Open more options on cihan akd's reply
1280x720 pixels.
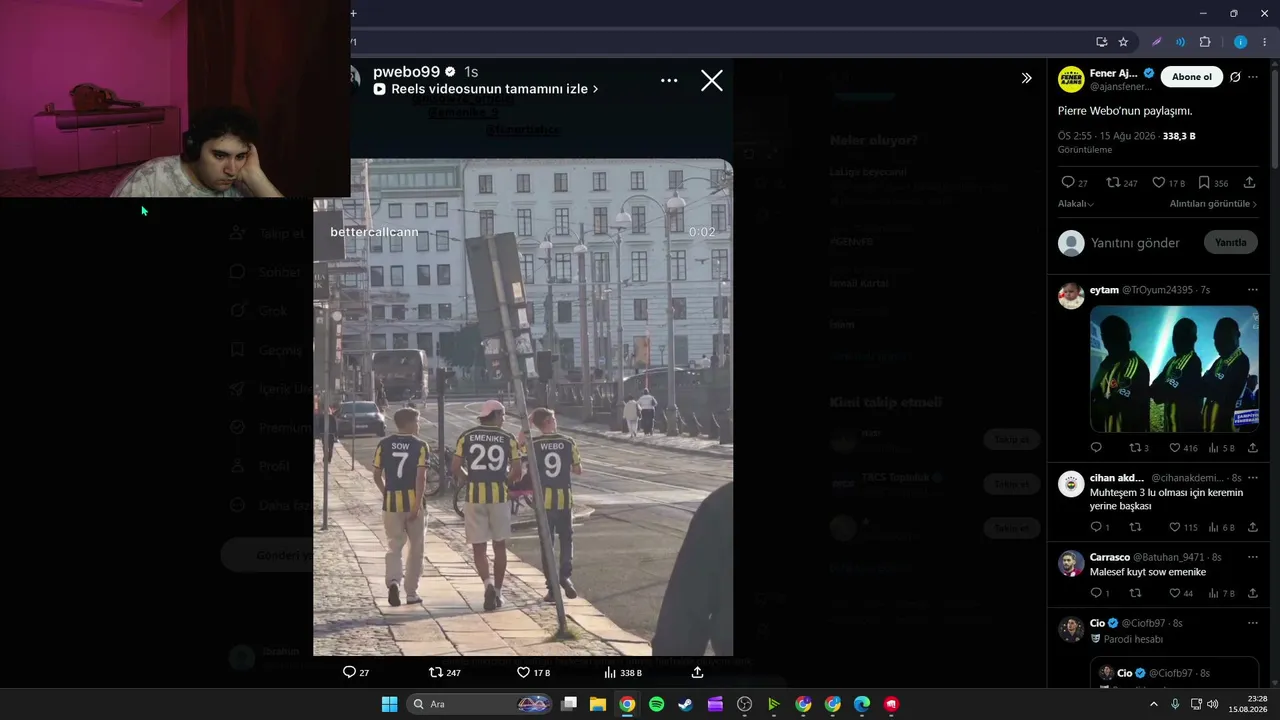[x=1253, y=478]
